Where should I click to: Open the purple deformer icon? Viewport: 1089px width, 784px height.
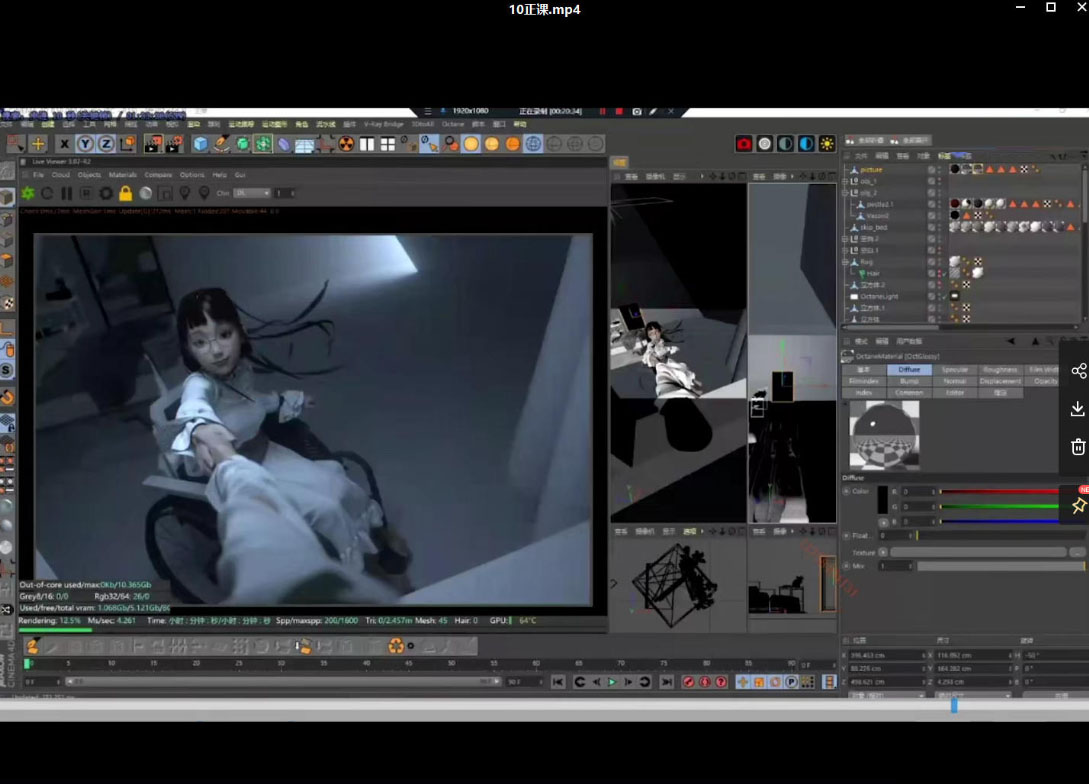284,144
